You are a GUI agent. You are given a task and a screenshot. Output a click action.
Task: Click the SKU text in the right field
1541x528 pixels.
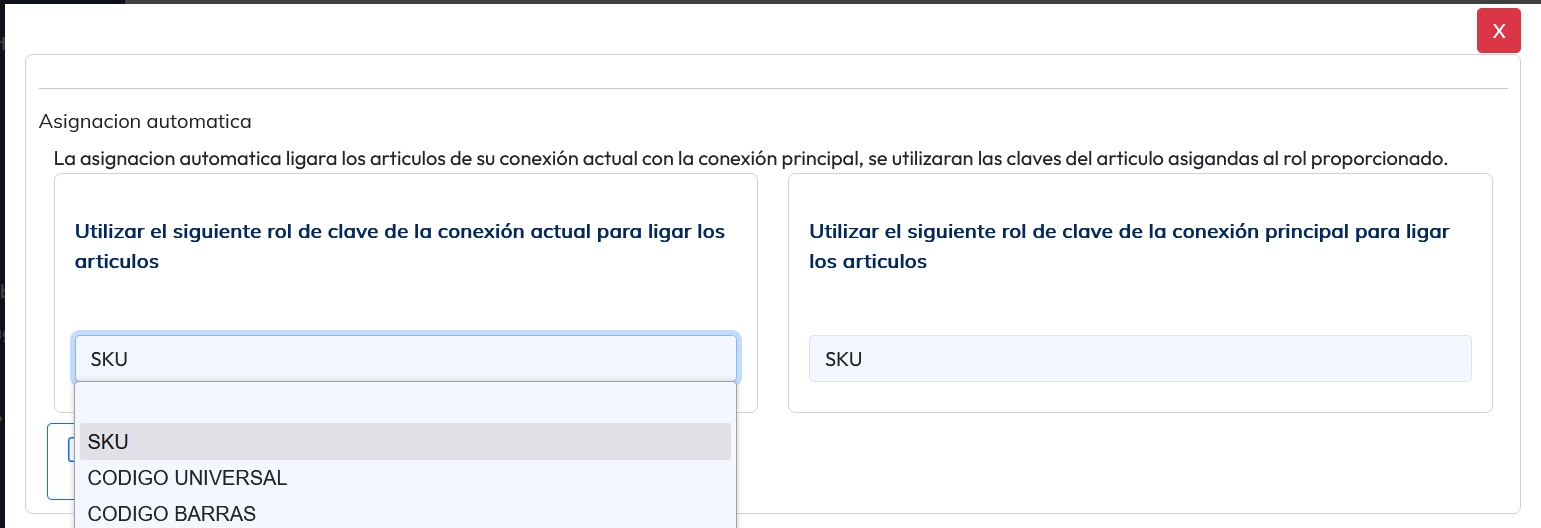(x=843, y=359)
